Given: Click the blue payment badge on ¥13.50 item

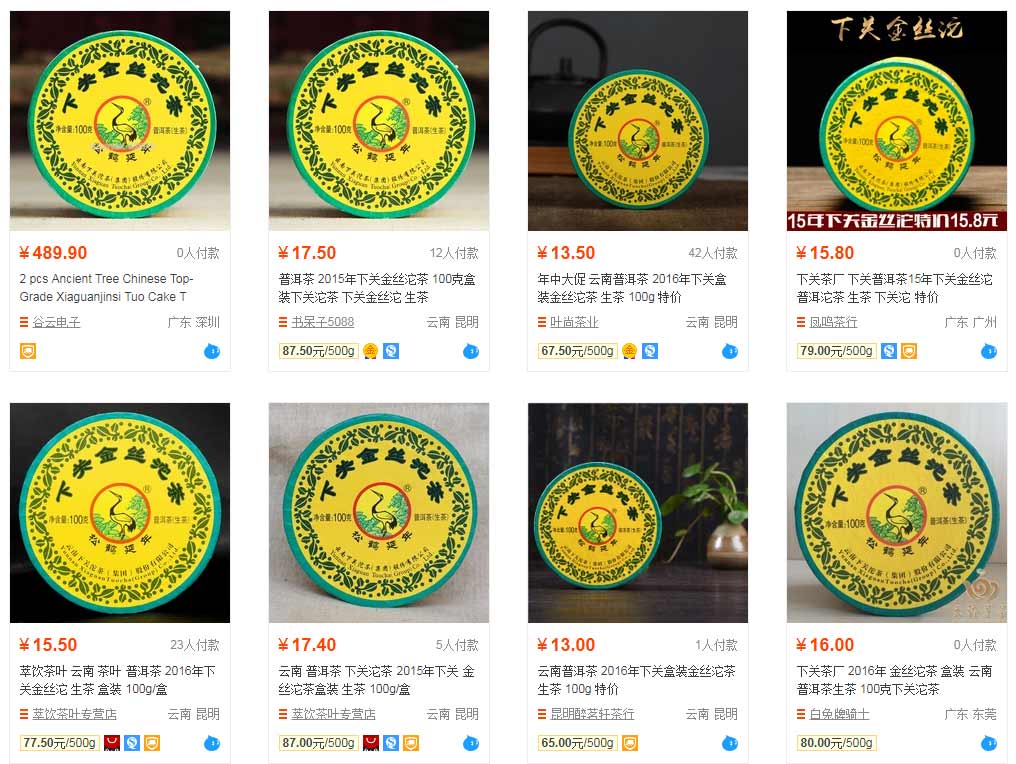Looking at the screenshot, I should click(x=650, y=351).
